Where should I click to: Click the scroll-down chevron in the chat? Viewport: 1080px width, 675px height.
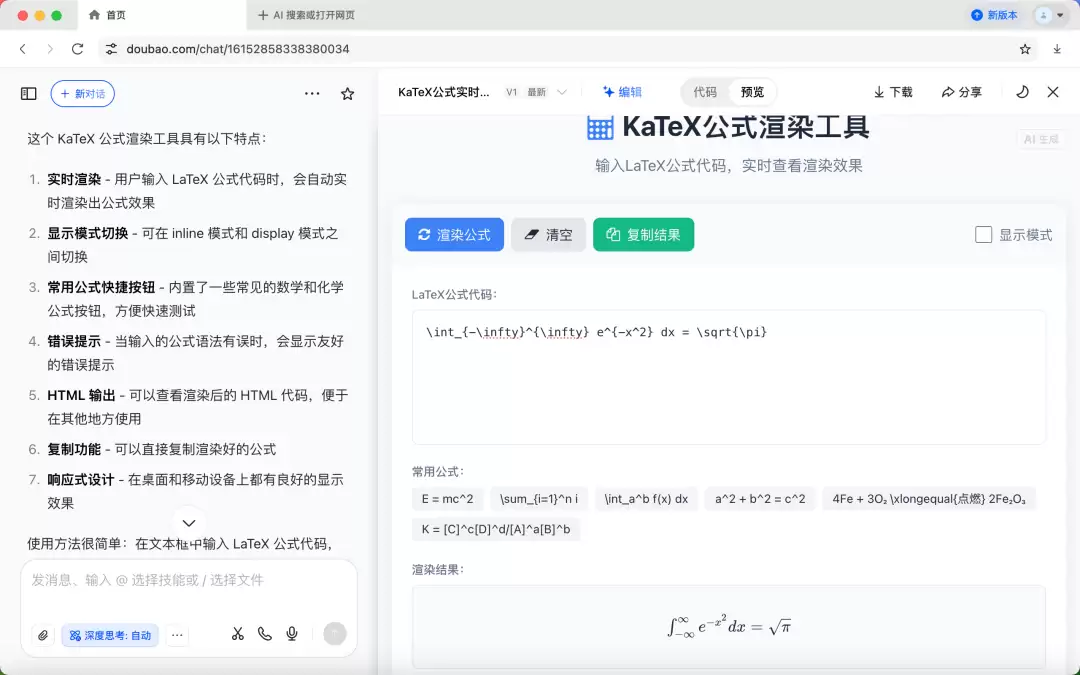click(189, 523)
